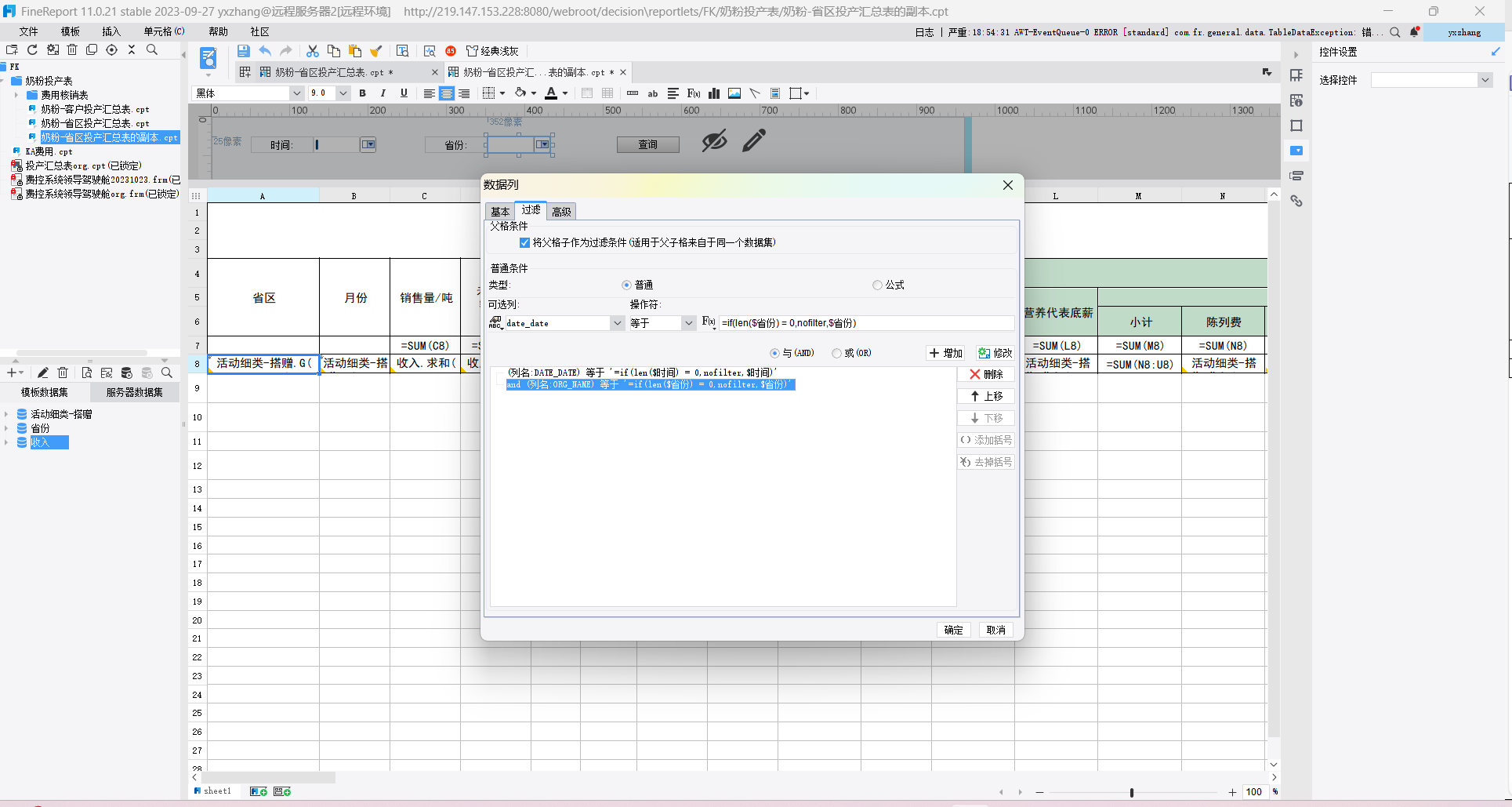Open the 可选列 date_date dropdown

coord(617,323)
